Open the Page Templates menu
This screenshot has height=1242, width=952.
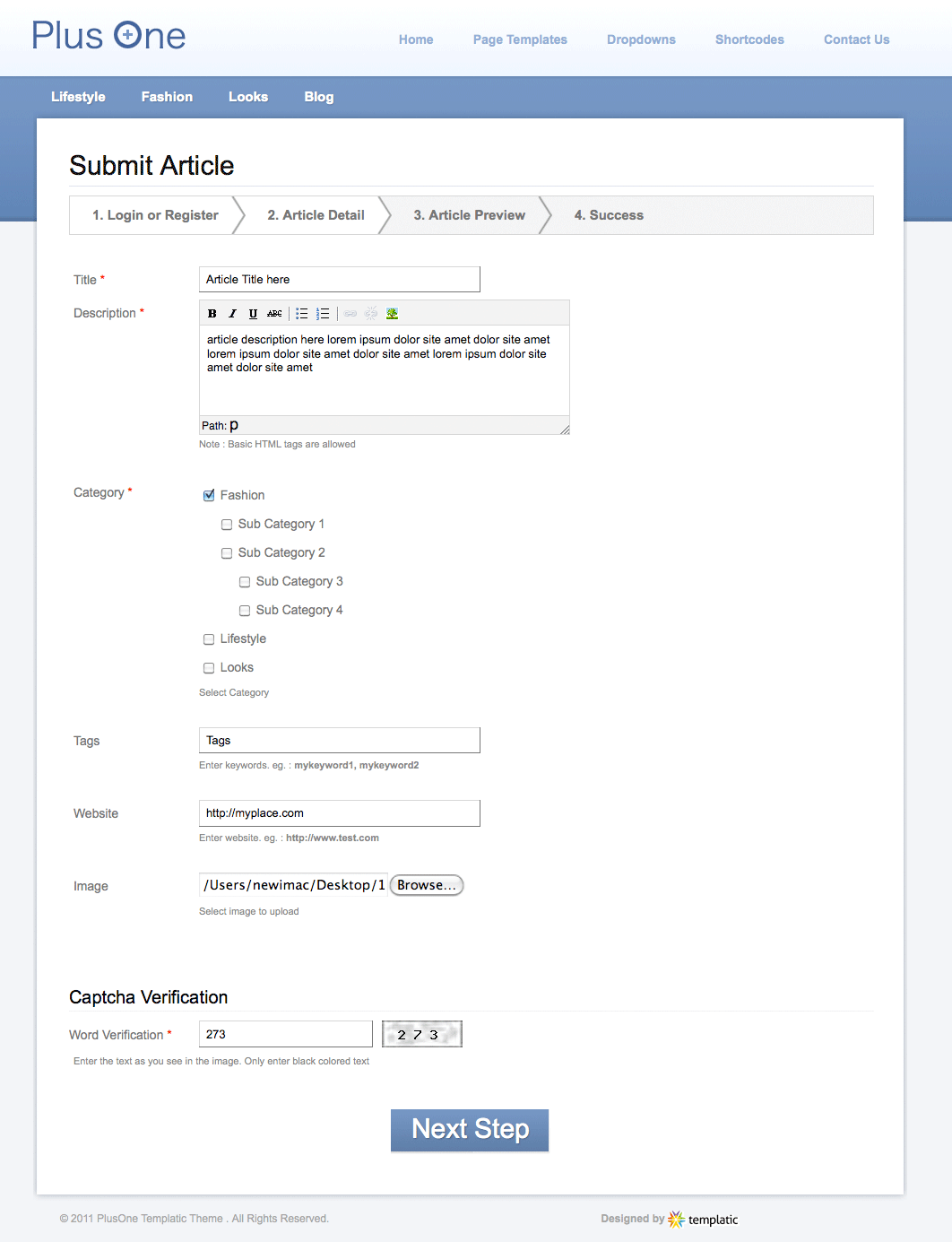click(x=520, y=39)
